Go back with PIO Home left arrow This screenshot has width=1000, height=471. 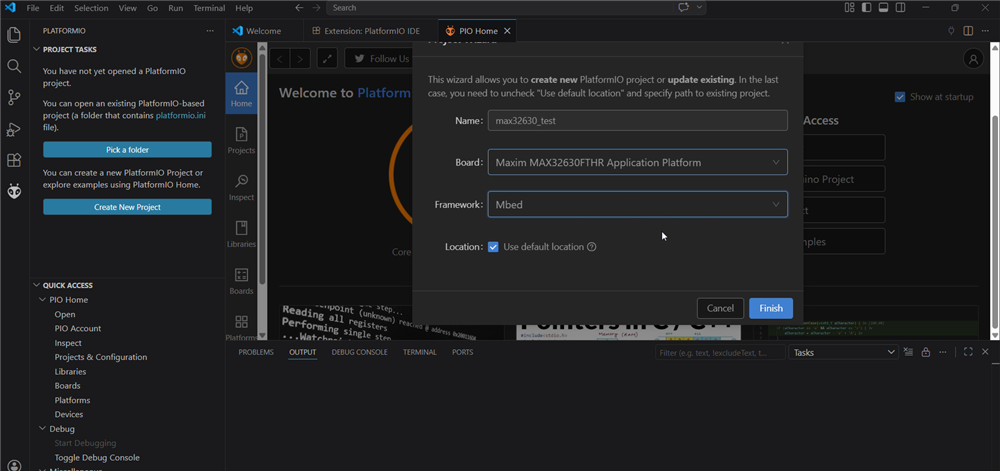tap(279, 59)
